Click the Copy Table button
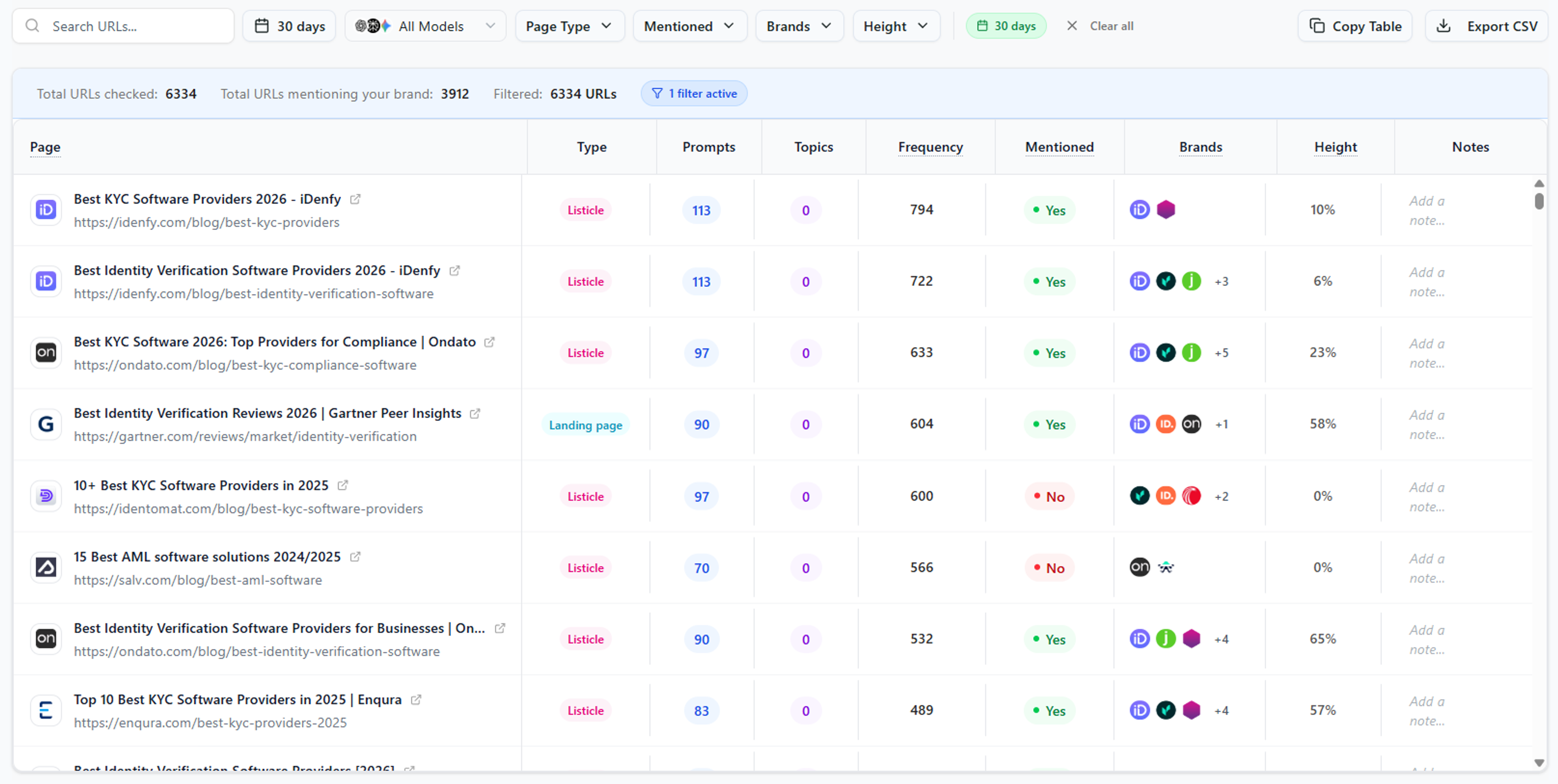 pyautogui.click(x=1355, y=26)
